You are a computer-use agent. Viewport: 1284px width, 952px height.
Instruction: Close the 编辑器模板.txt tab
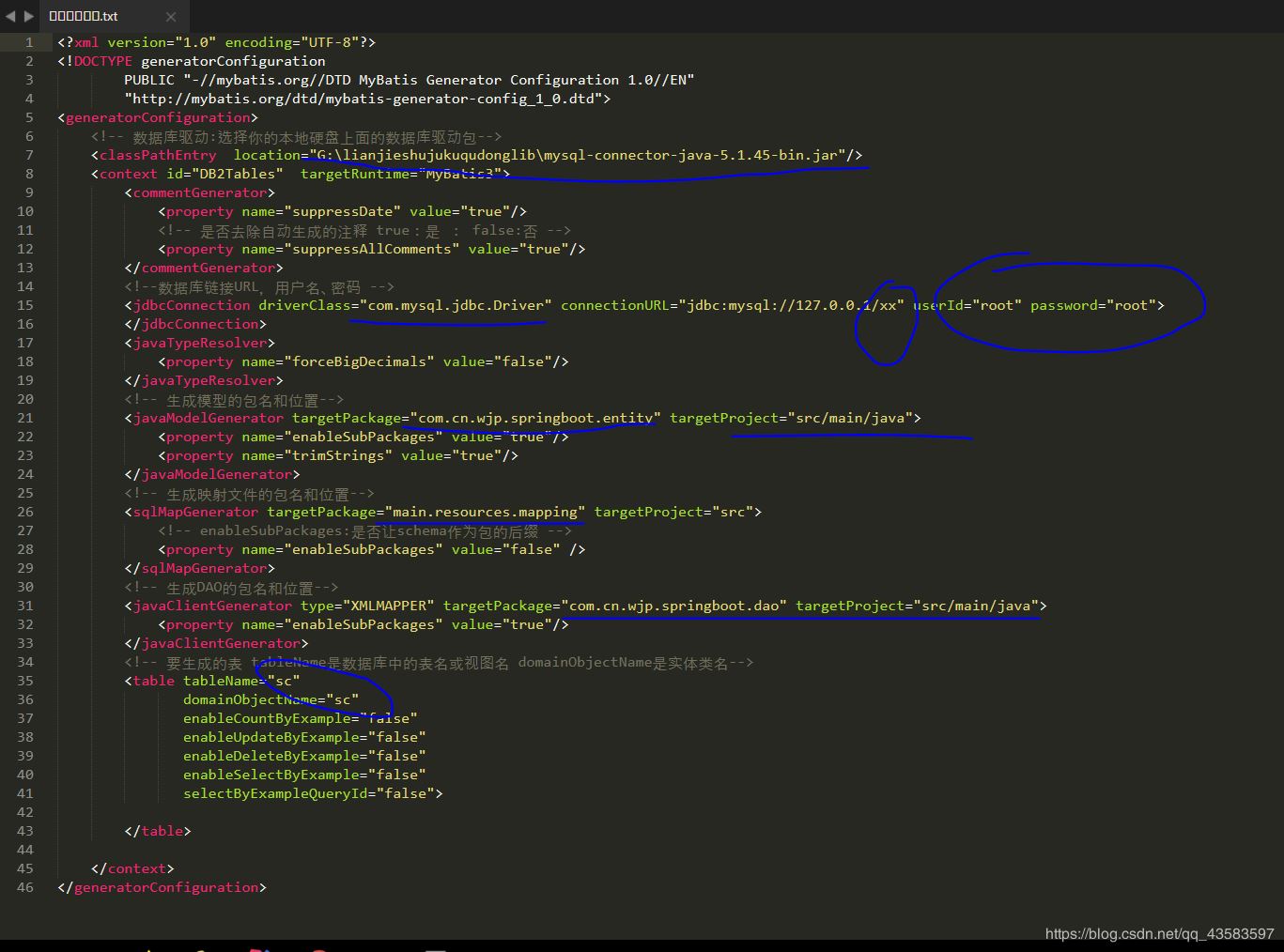171,16
